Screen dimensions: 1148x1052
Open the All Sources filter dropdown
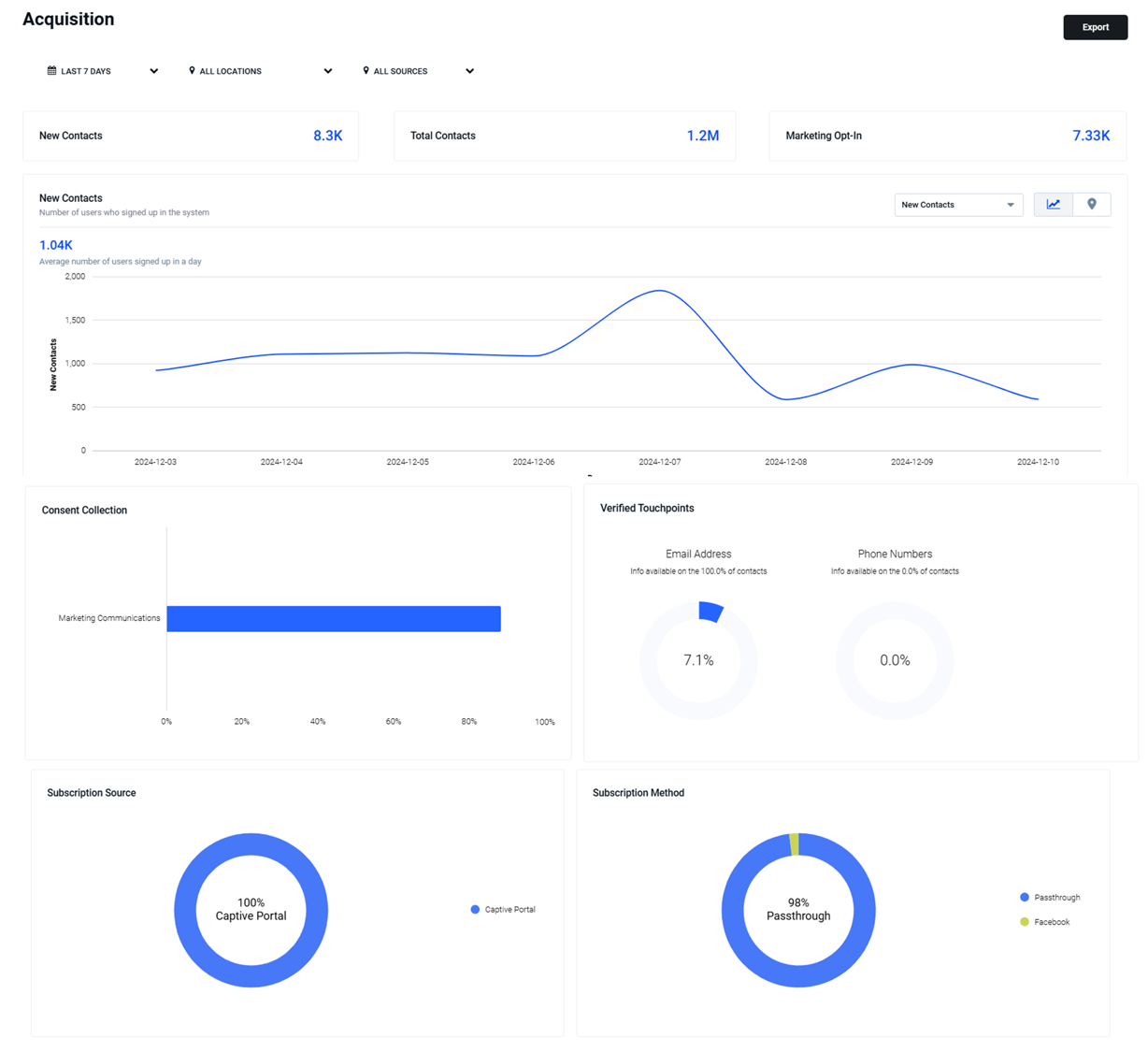[x=418, y=71]
